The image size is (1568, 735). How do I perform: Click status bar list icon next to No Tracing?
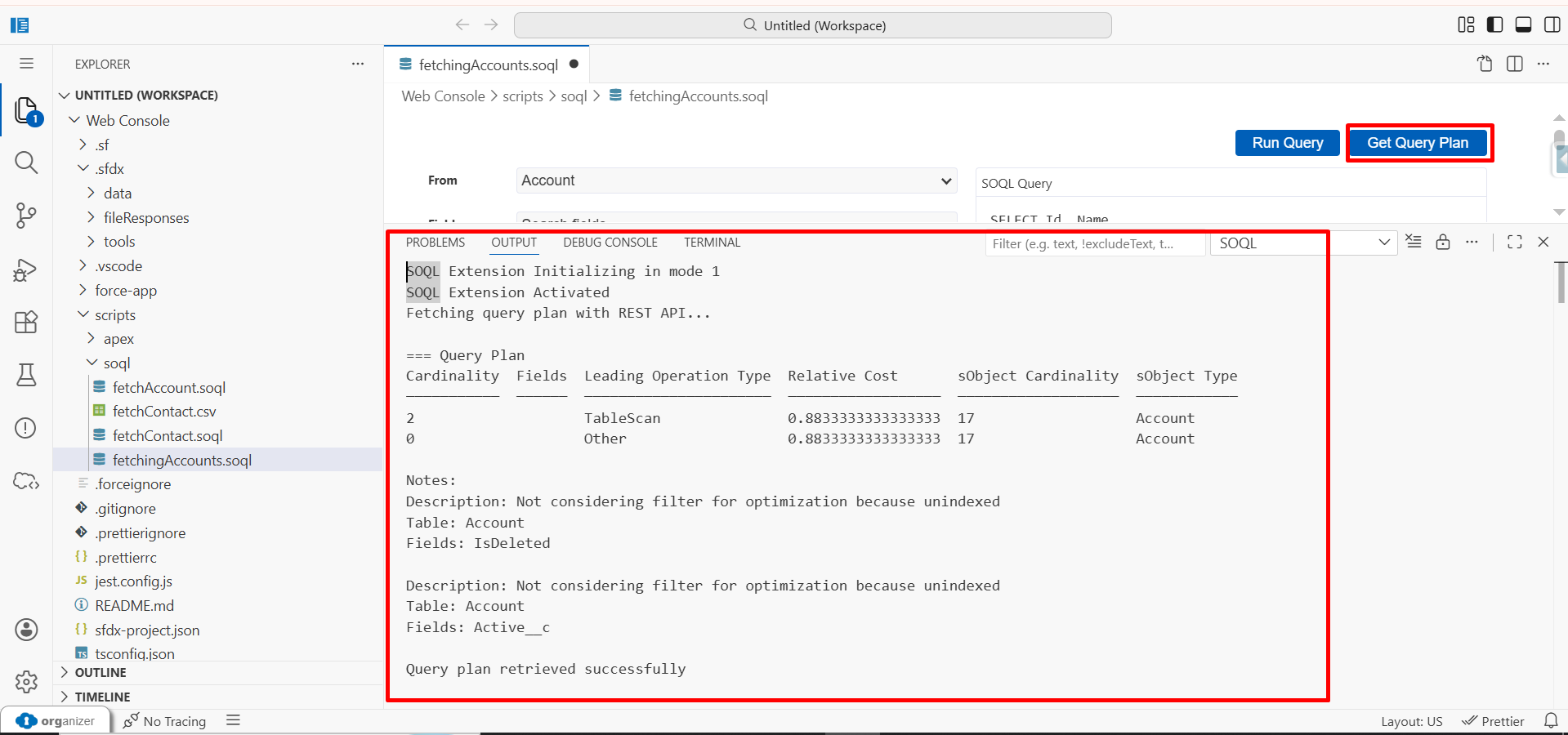[x=233, y=720]
